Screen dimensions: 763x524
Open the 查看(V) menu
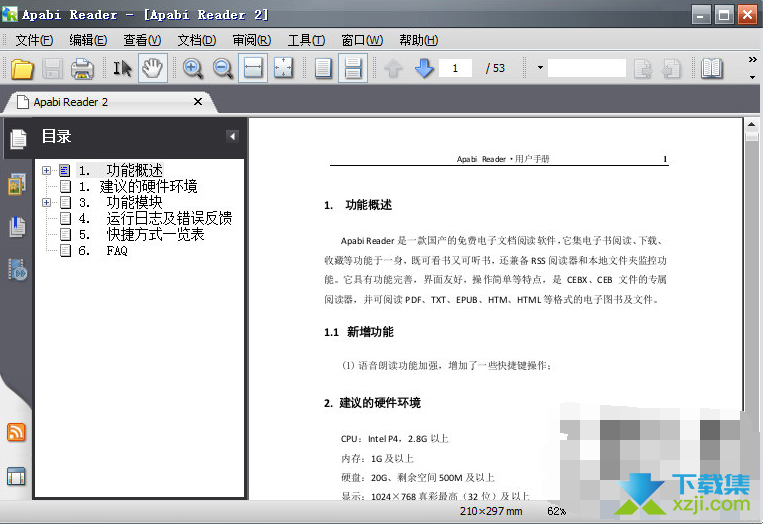click(x=142, y=40)
